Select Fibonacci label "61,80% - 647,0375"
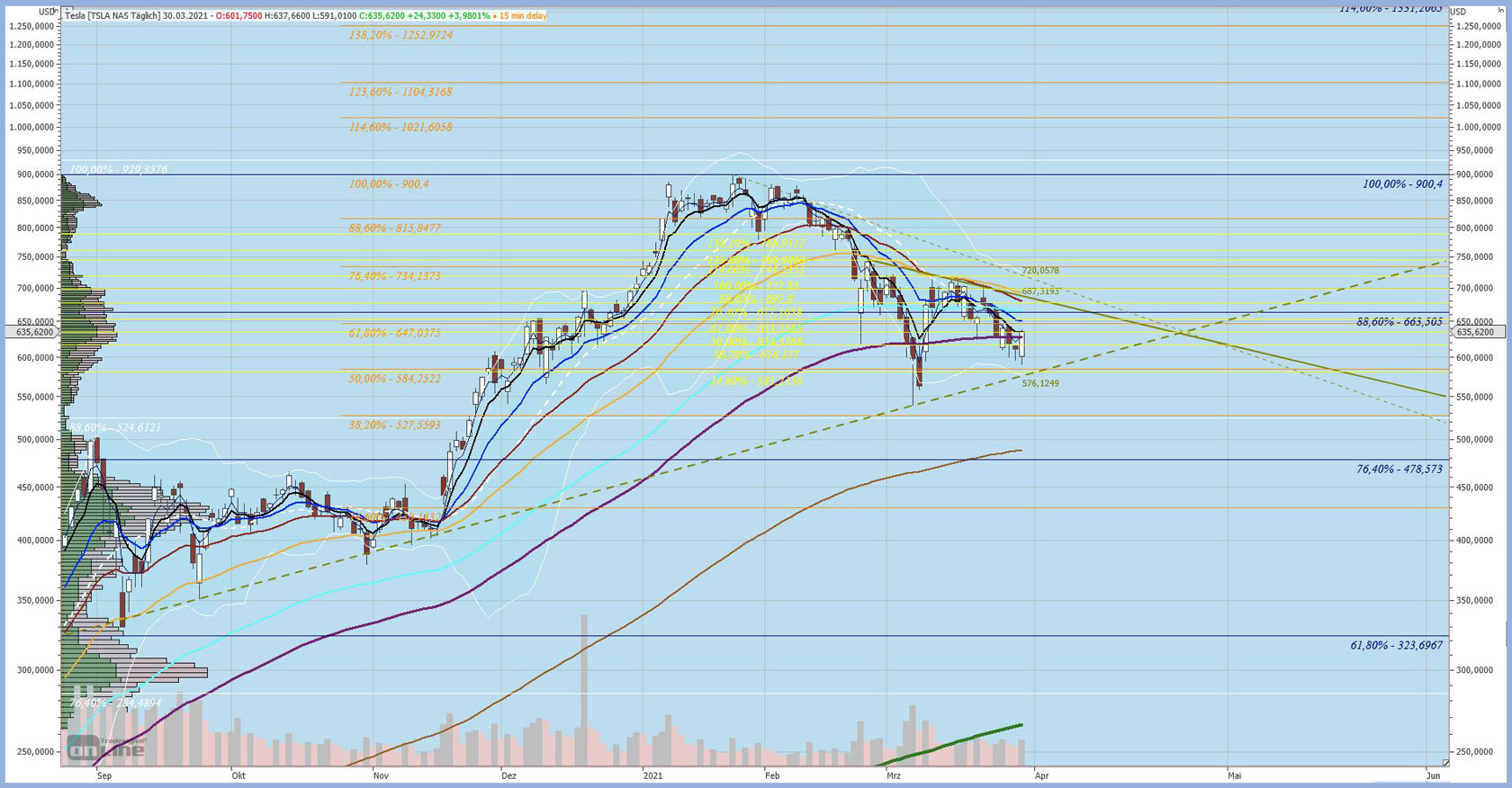The width and height of the screenshot is (1512, 788). pos(395,333)
